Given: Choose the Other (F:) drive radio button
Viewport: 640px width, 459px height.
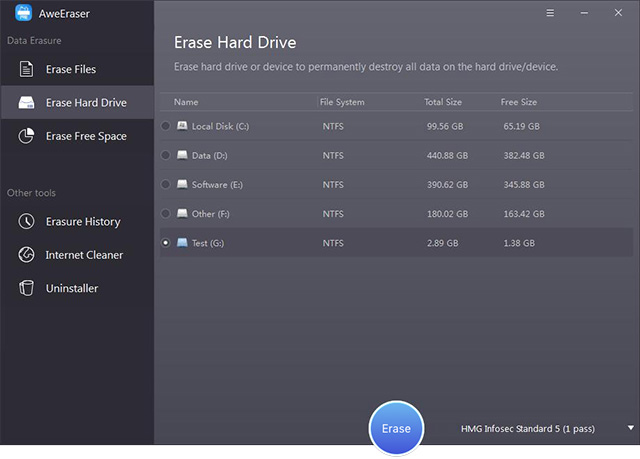Looking at the screenshot, I should [166, 213].
